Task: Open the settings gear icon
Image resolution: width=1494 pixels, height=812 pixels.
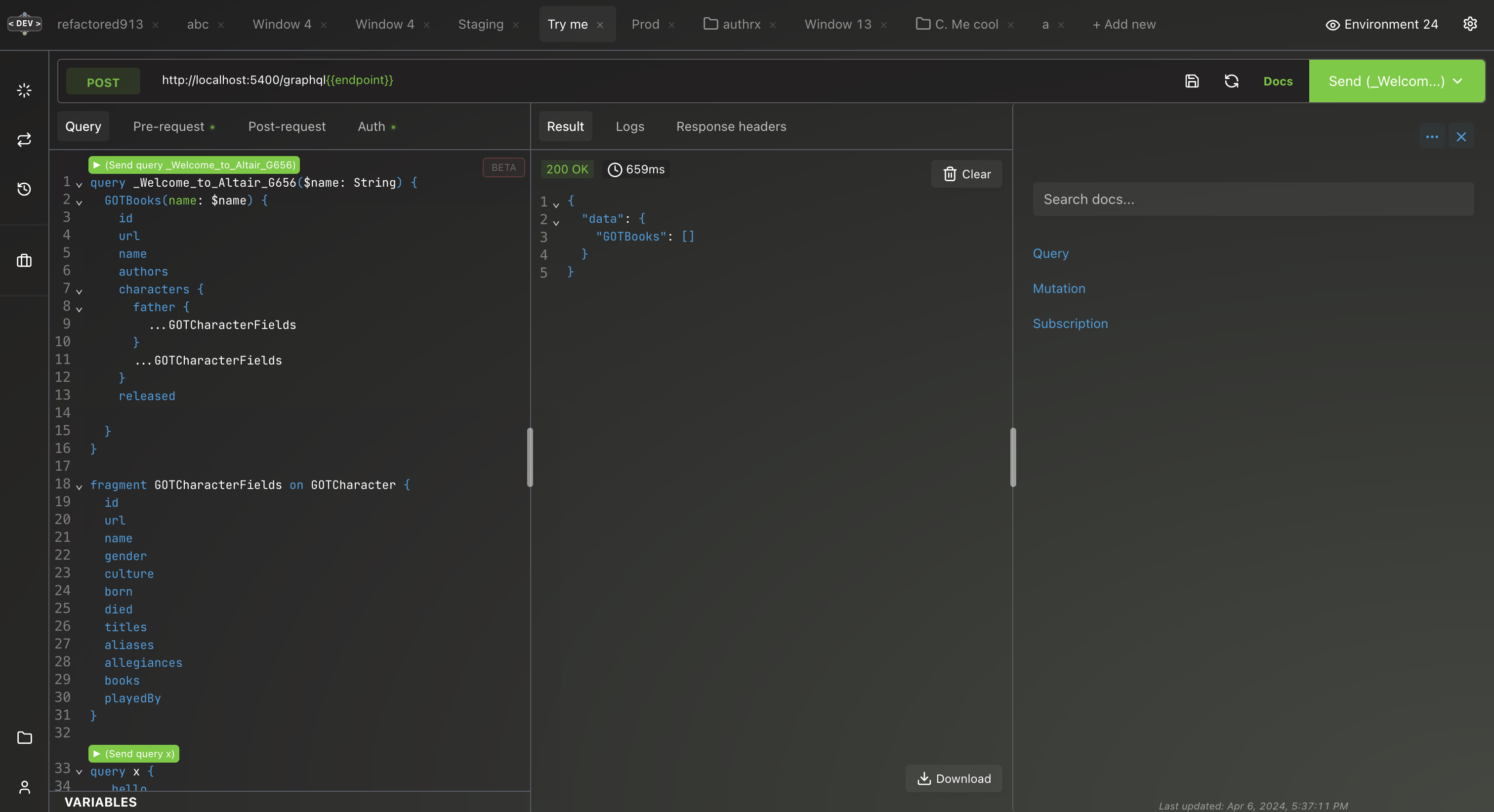Action: point(1470,24)
